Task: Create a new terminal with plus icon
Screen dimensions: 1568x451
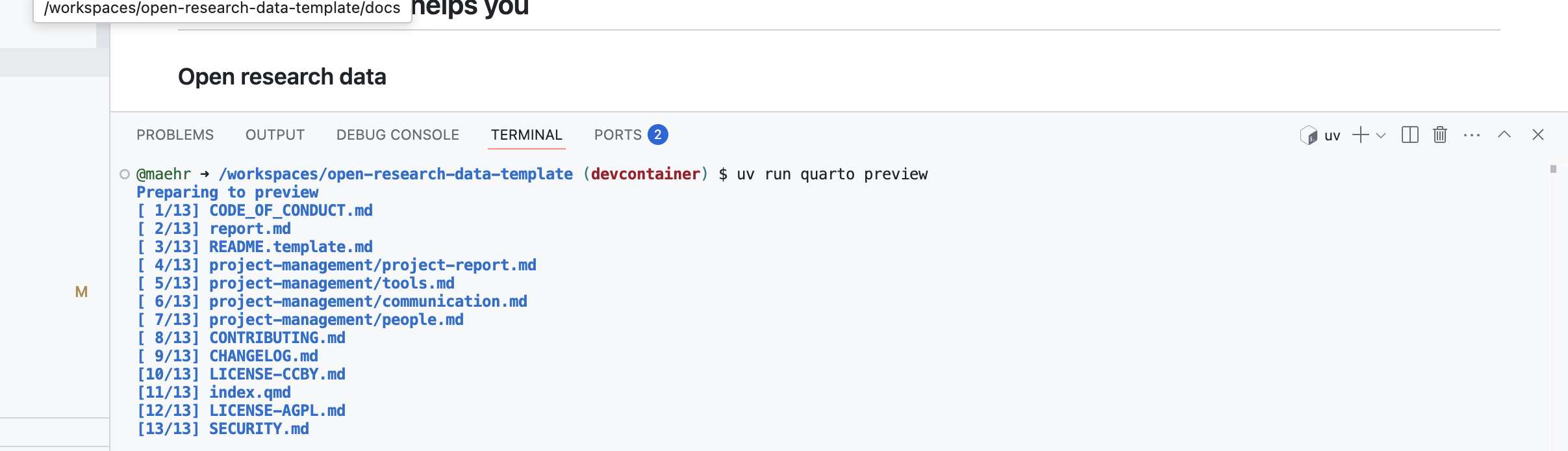Action: 1361,135
